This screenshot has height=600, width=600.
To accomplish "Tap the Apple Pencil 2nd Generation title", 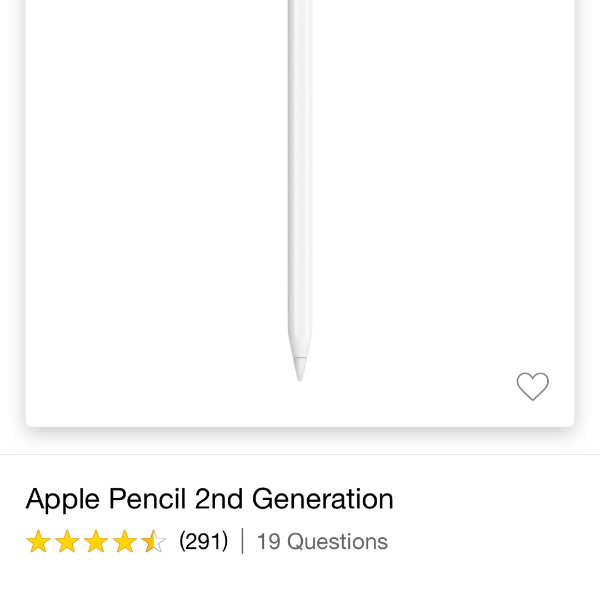I will click(209, 499).
